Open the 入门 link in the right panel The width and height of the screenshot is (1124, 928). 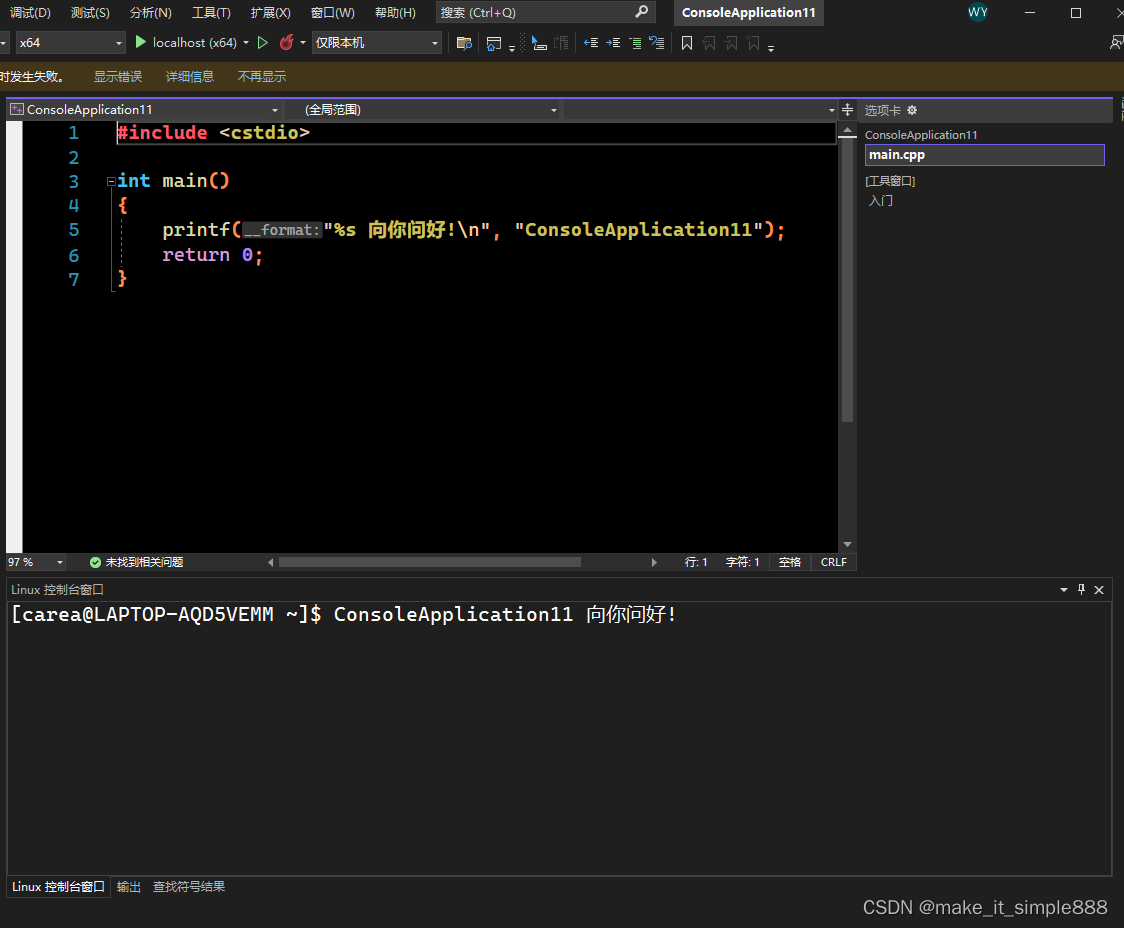tap(879, 200)
